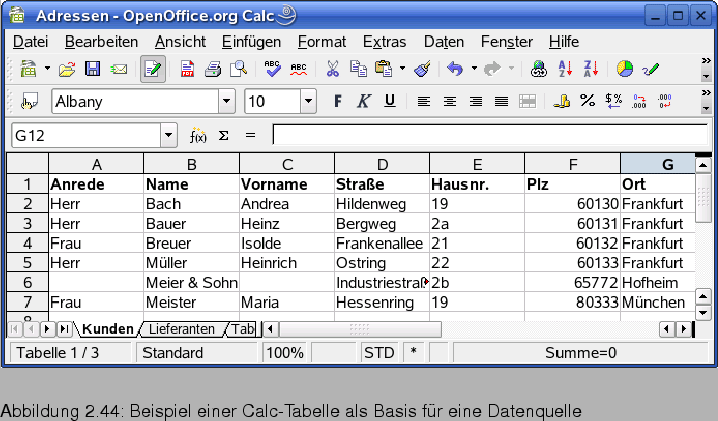Open Undo history dropdown arrow
The width and height of the screenshot is (718, 421).
click(474, 69)
